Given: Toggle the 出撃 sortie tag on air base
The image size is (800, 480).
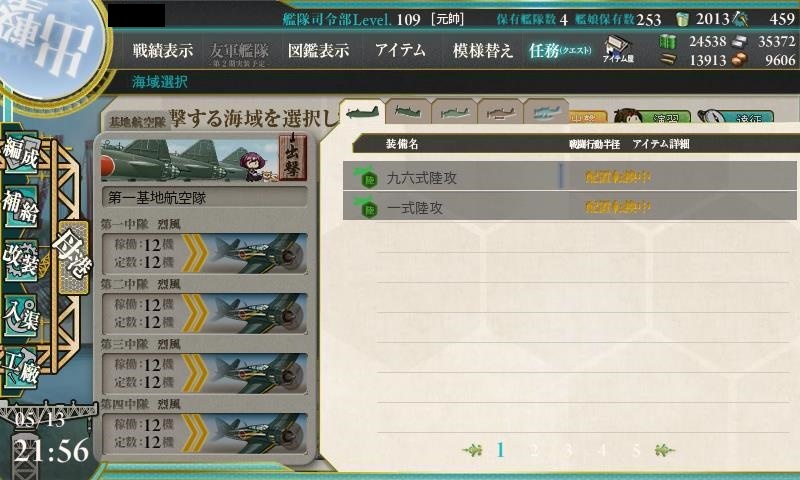Looking at the screenshot, I should pyautogui.click(x=293, y=157).
